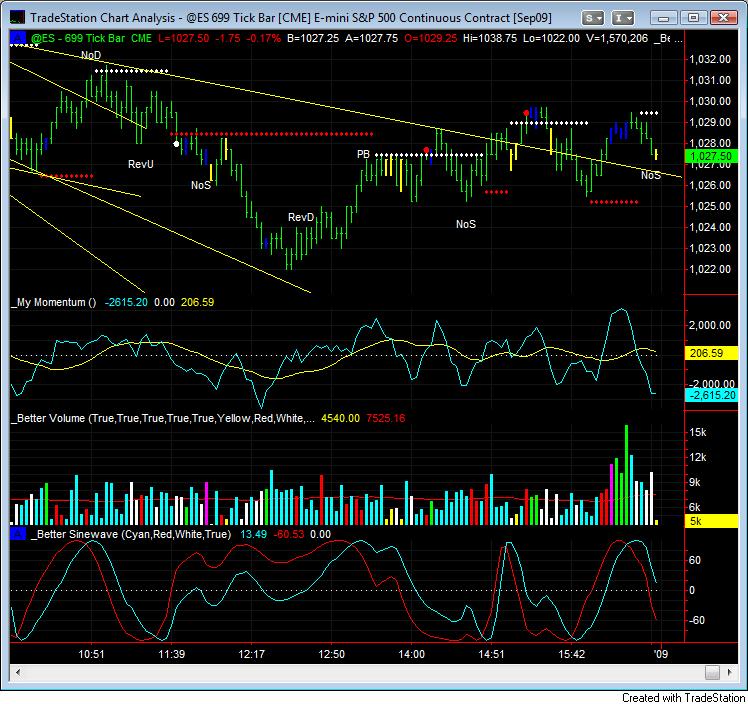Click the 13.49 Better Sinewave value
This screenshot has height=704, width=748.
point(253,534)
